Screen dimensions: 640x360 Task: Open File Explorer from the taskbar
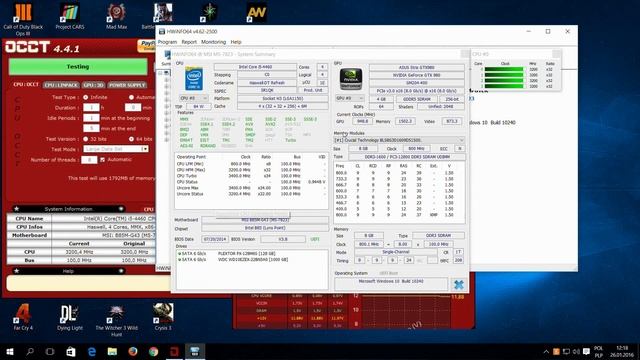[112, 351]
